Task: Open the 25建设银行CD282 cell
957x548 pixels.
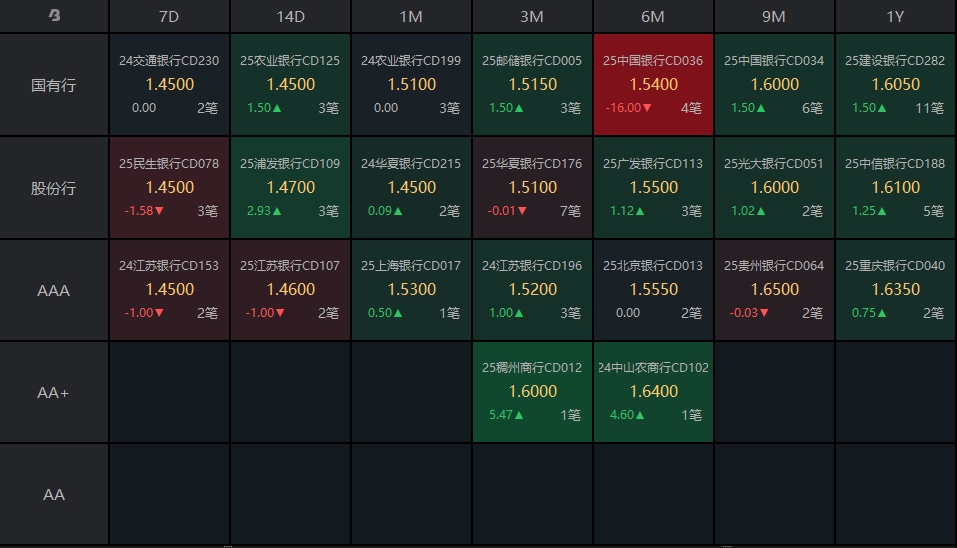Action: coord(895,84)
